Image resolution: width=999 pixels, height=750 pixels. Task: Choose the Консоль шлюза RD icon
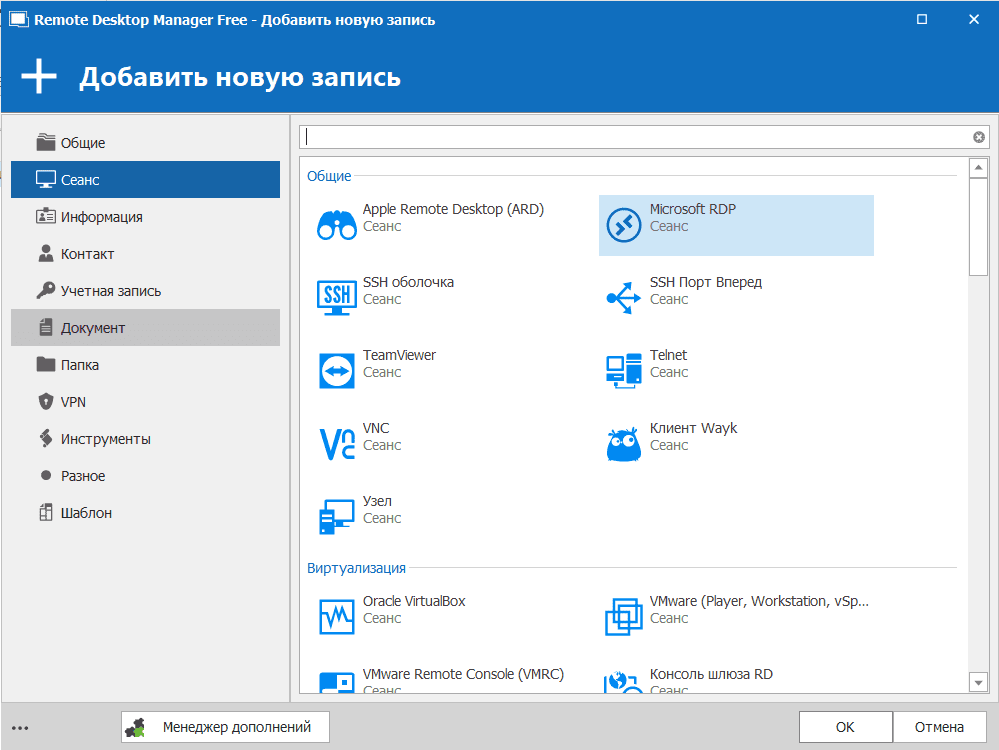tap(623, 682)
